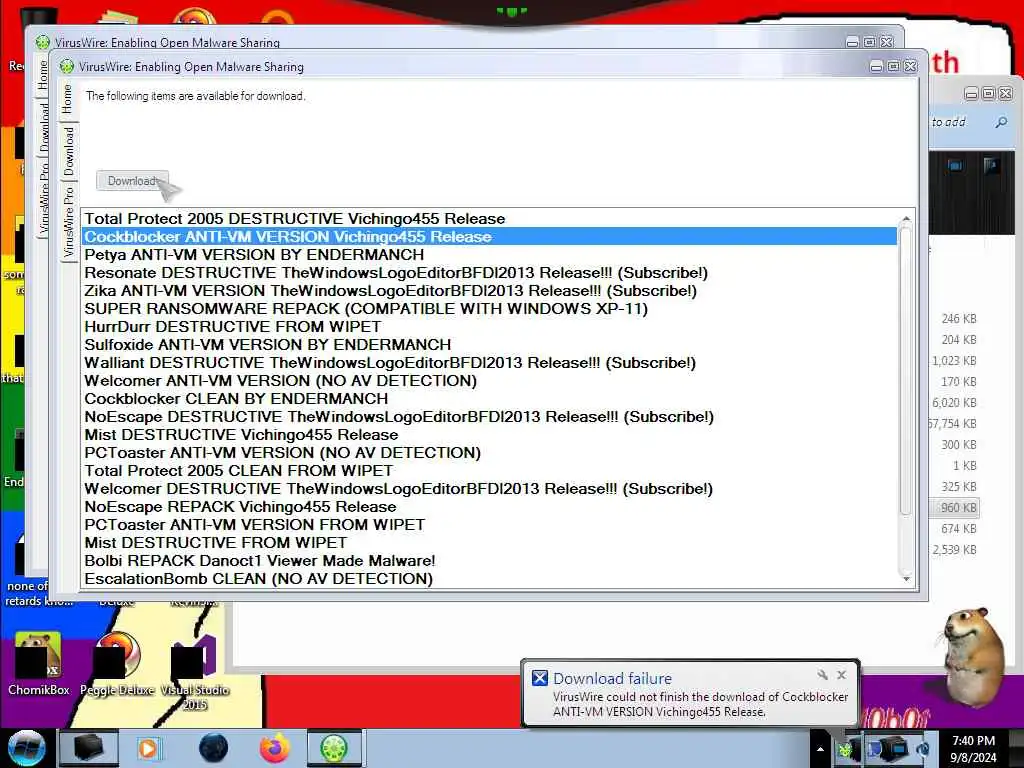The image size is (1024, 768).
Task: Click the error icon in Download failure notification
Action: 539,678
